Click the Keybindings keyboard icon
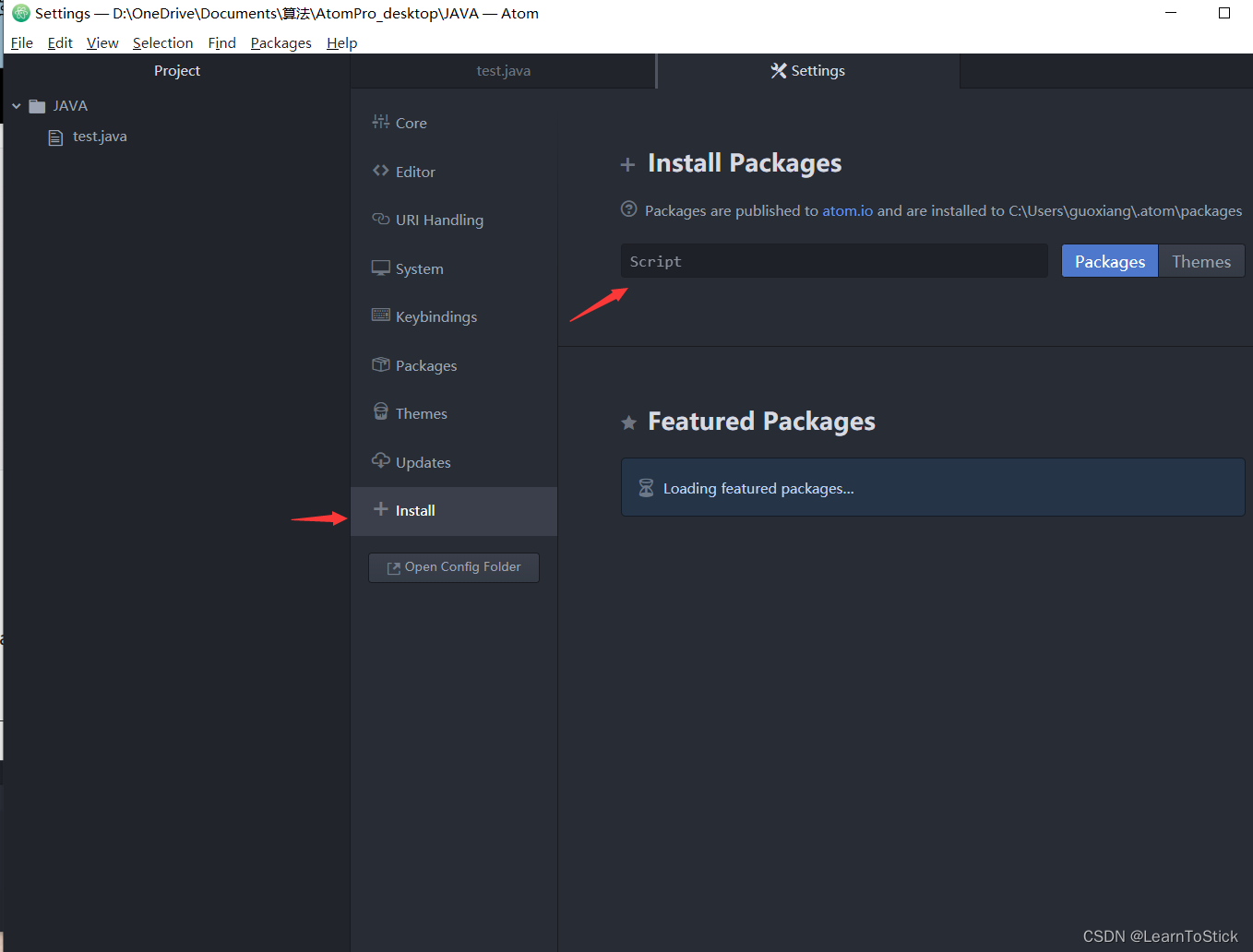This screenshot has width=1253, height=952. pyautogui.click(x=380, y=315)
